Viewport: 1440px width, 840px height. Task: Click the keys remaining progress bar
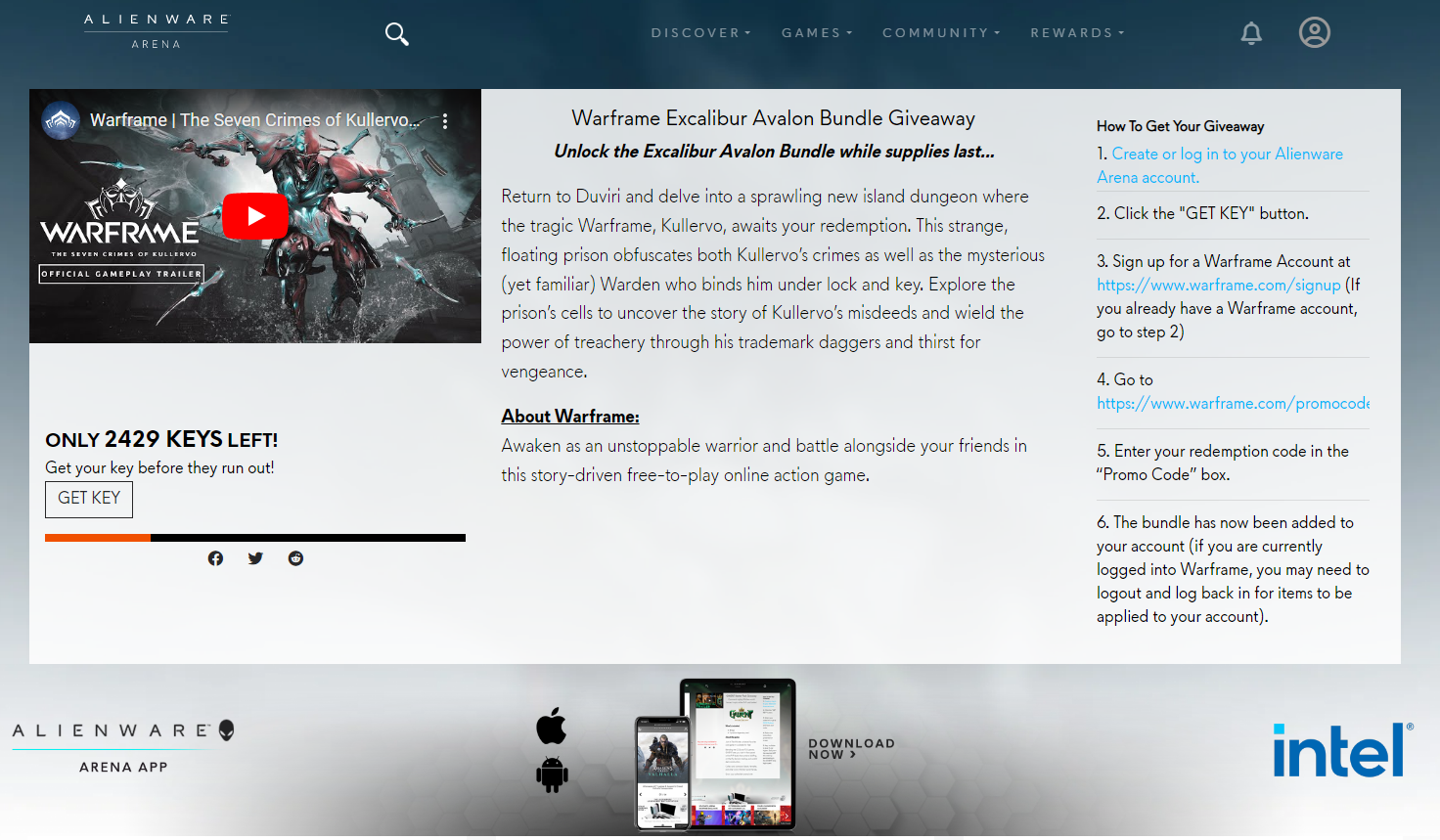(x=254, y=537)
